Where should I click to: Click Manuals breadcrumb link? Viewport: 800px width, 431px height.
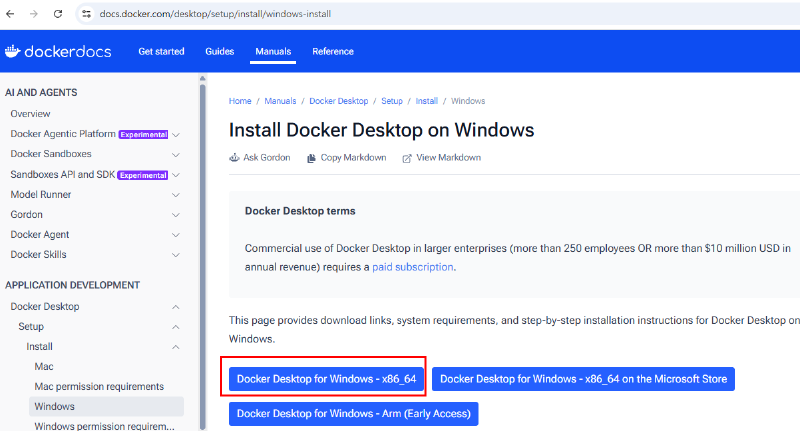pyautogui.click(x=280, y=101)
